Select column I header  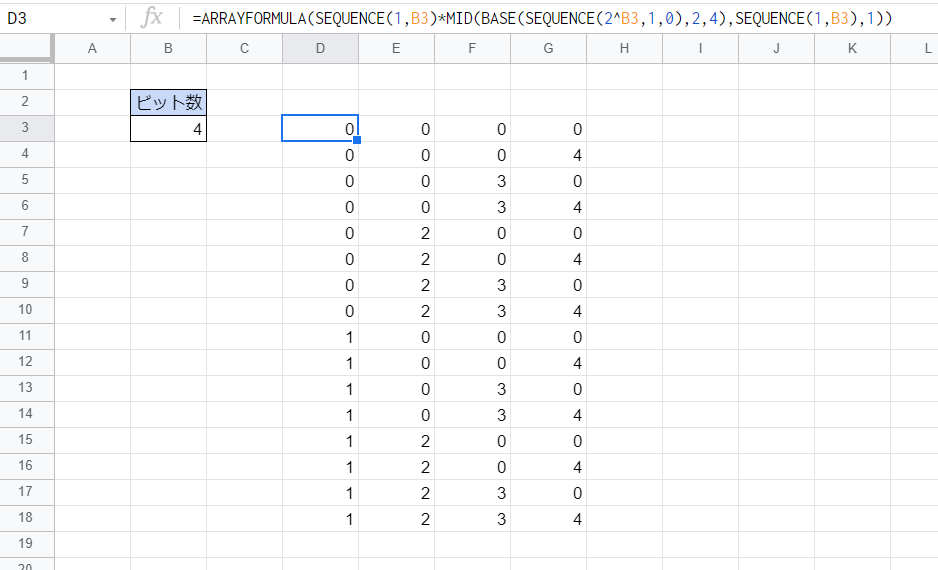coord(700,48)
